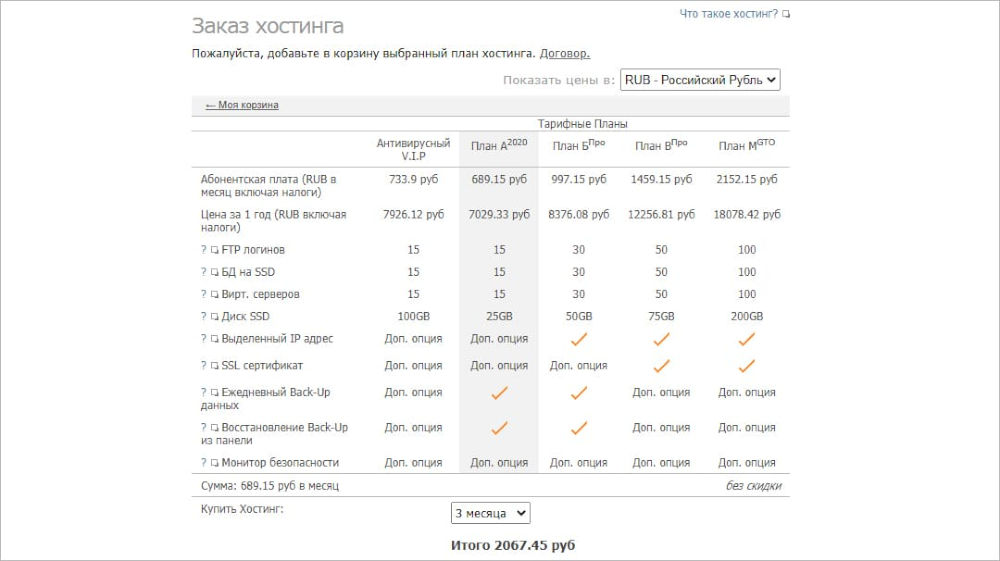Choose the План М GTO plan header
1000x561 pixels.
click(746, 146)
